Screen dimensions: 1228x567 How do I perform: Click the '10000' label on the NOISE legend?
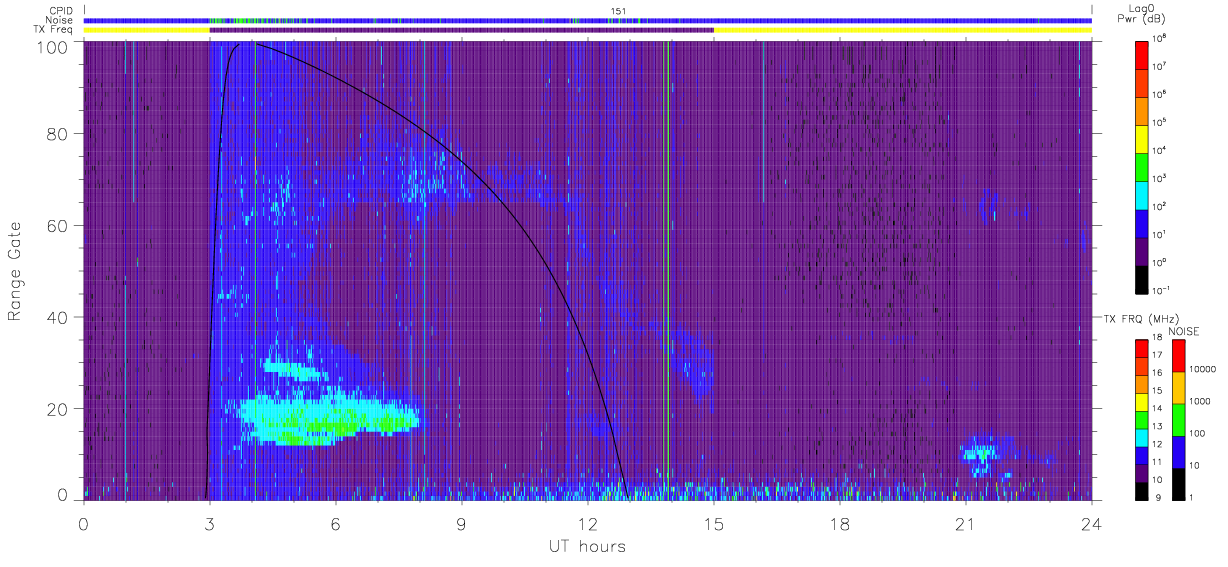click(x=1201, y=371)
